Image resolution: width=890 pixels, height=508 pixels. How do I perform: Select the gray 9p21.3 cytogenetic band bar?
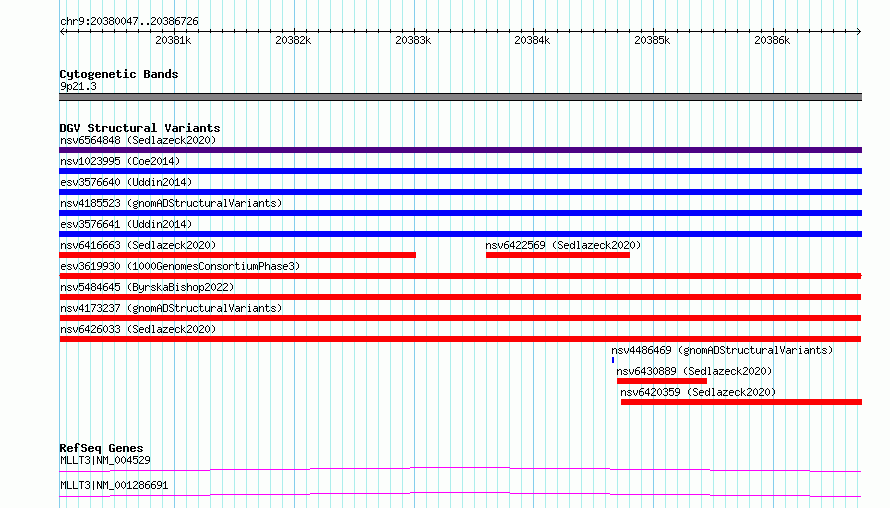point(460,97)
